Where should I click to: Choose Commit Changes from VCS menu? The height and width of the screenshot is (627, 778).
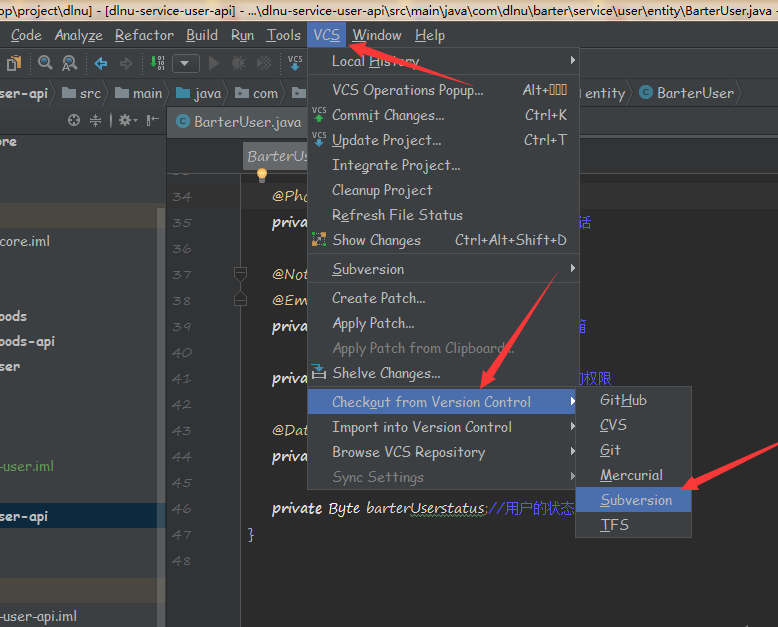coord(388,115)
